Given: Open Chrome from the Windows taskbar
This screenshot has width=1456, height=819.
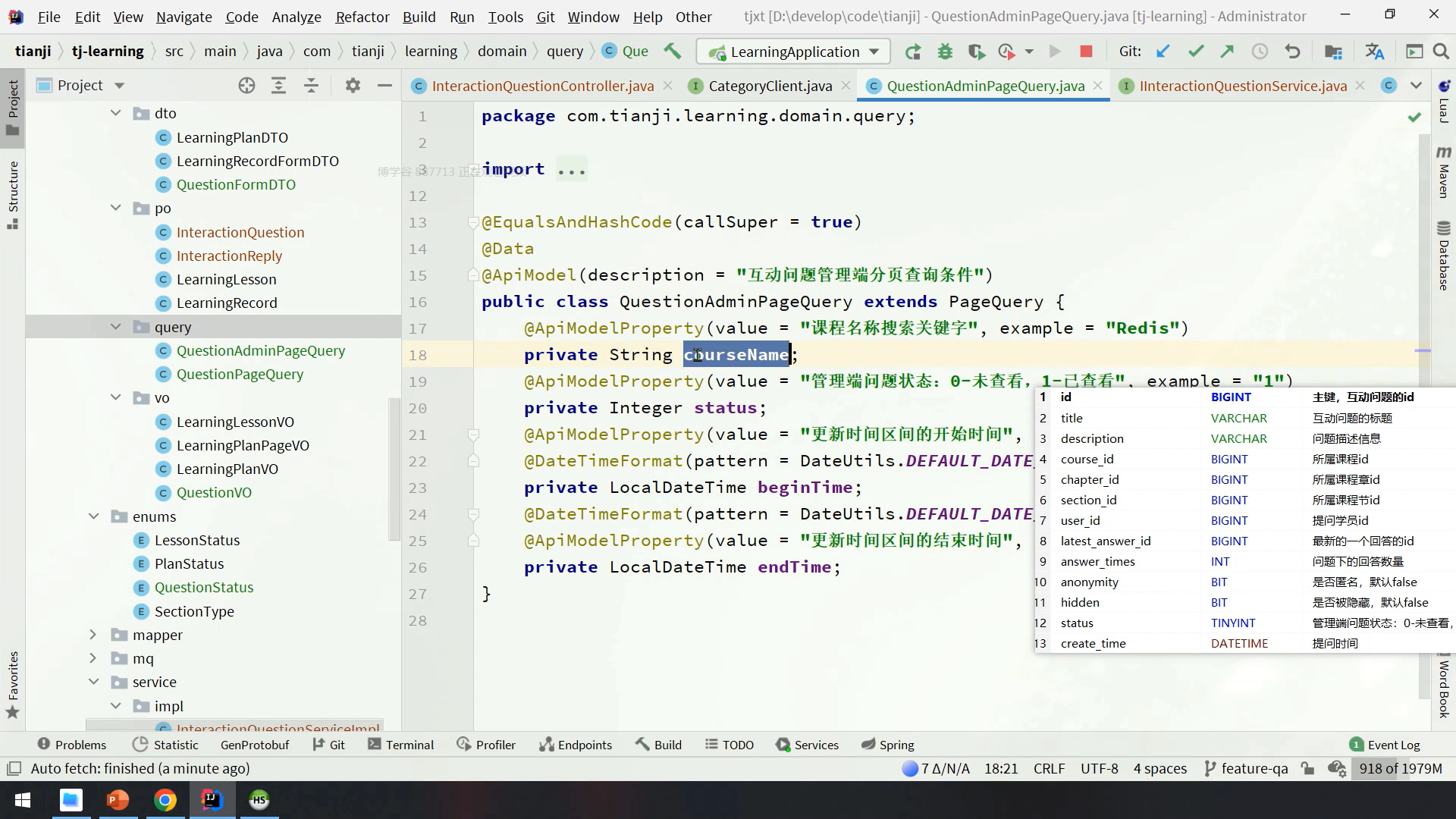Looking at the screenshot, I should [165, 800].
